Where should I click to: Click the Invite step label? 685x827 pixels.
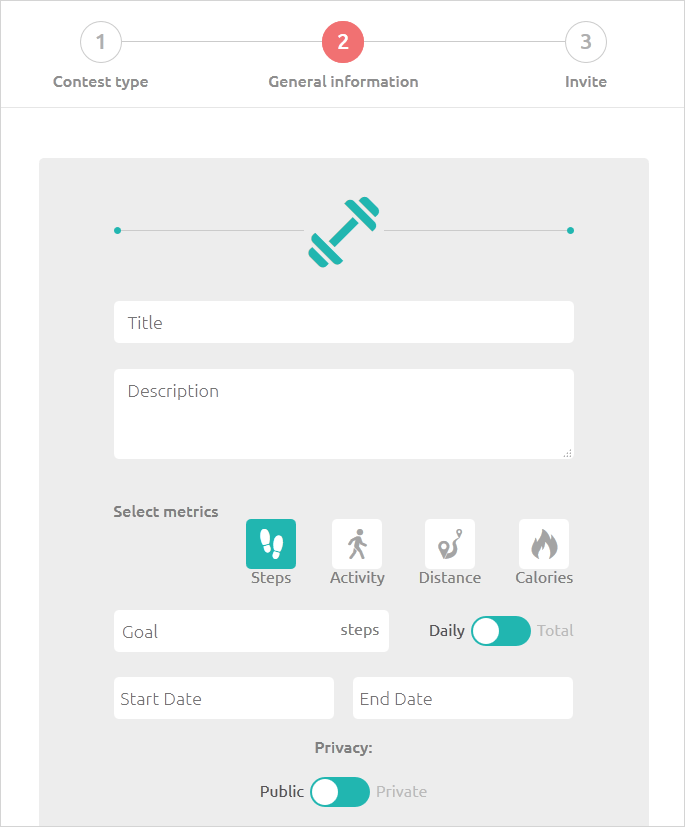[586, 82]
